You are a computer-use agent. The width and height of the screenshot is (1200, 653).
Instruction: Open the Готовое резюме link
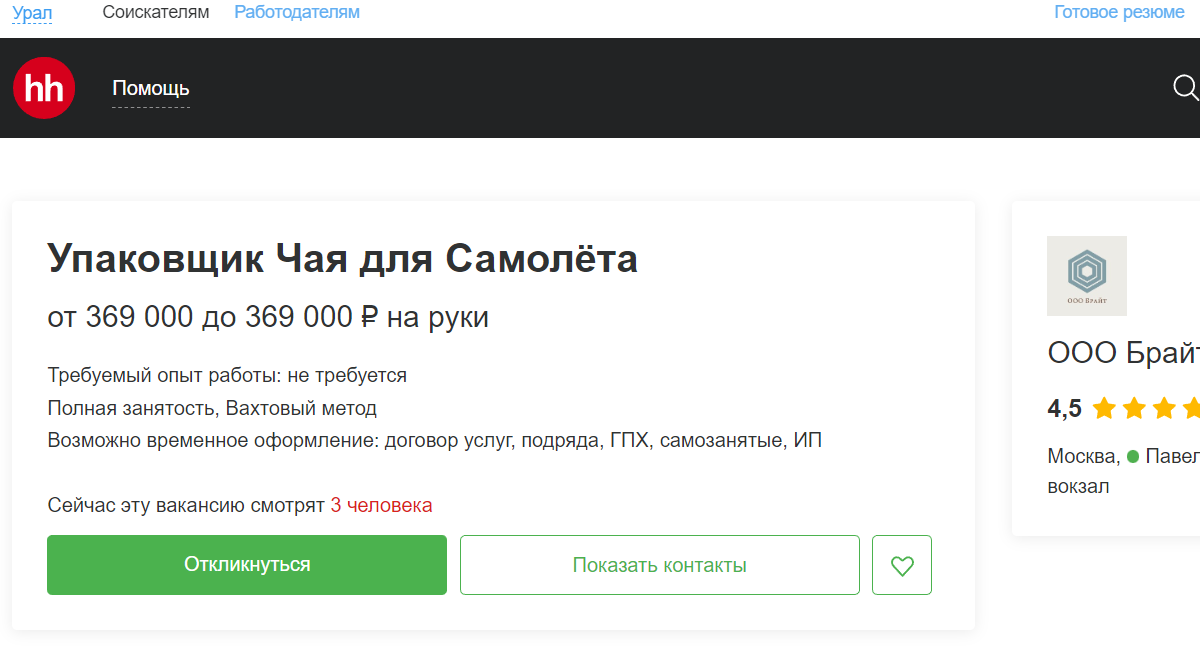[1119, 12]
